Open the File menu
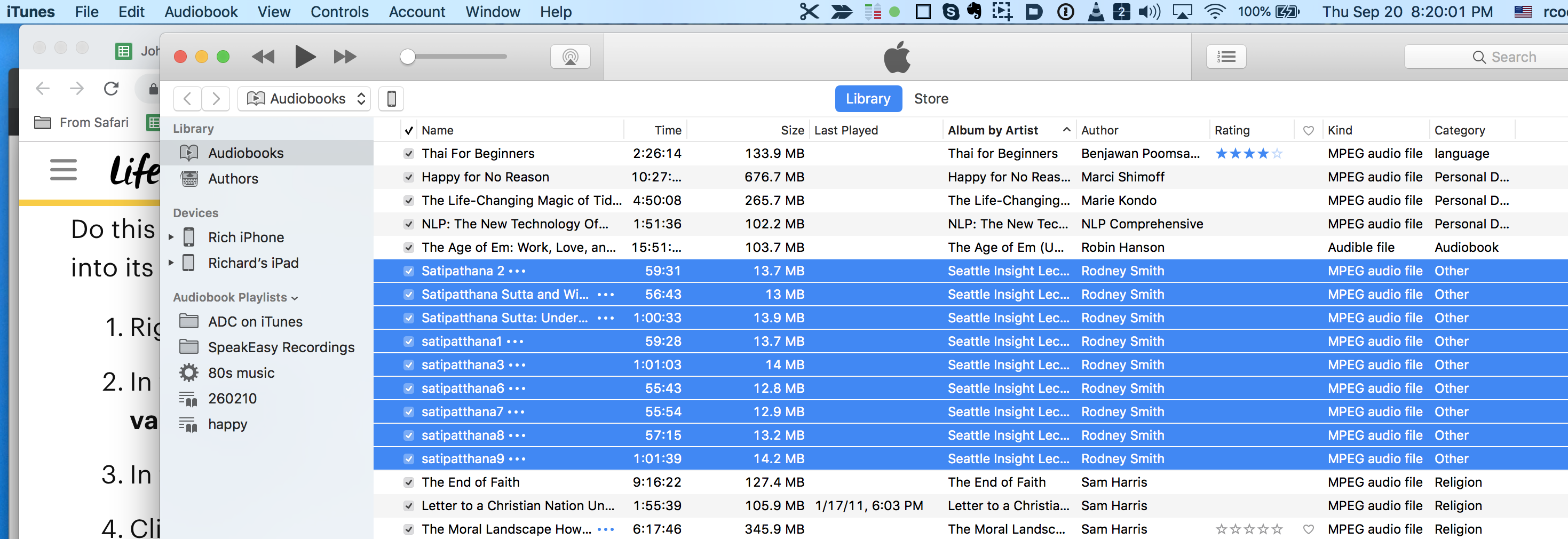Image resolution: width=1568 pixels, height=539 pixels. [86, 12]
